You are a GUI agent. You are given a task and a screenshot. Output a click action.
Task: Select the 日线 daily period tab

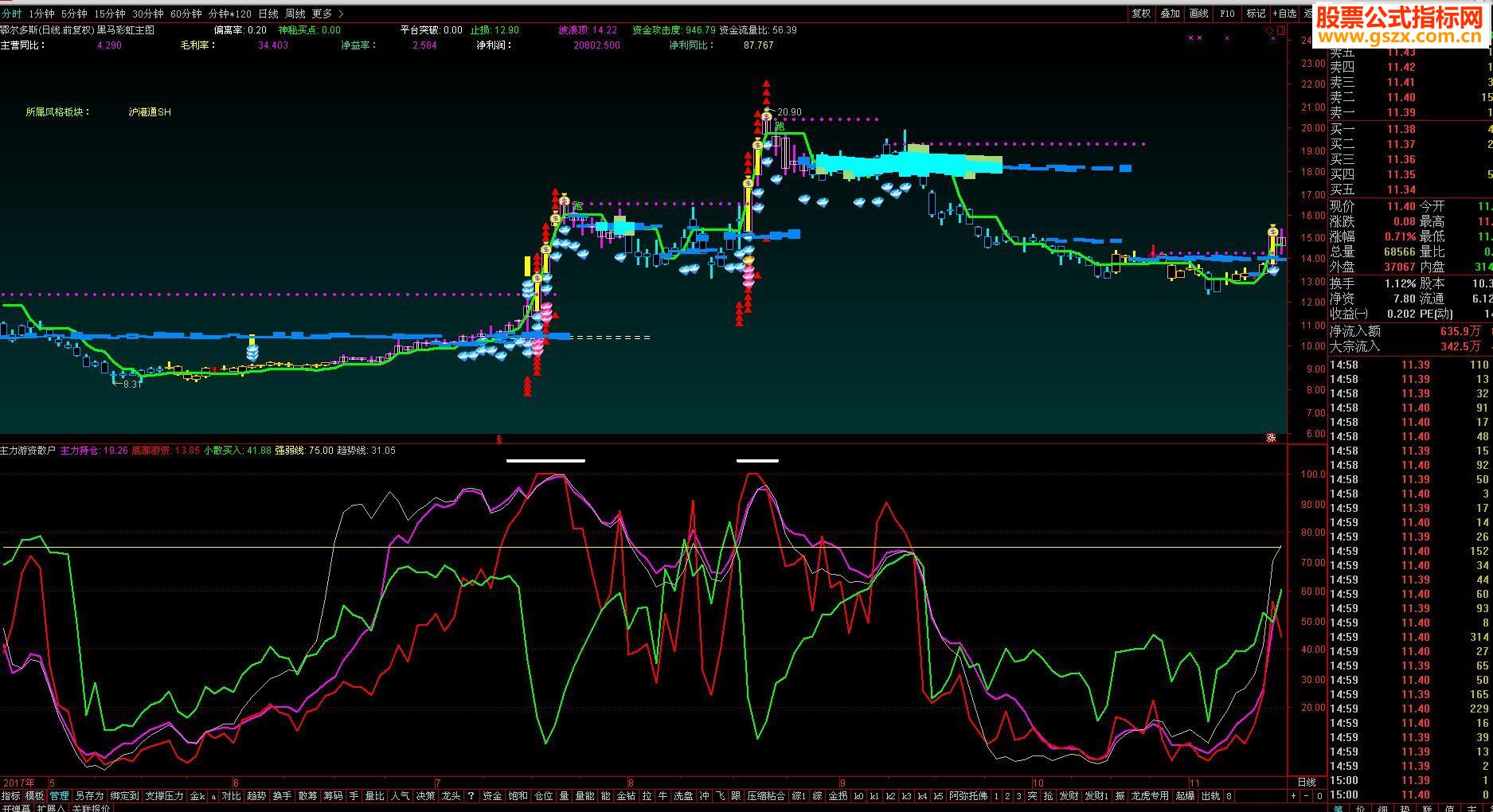pyautogui.click(x=268, y=14)
